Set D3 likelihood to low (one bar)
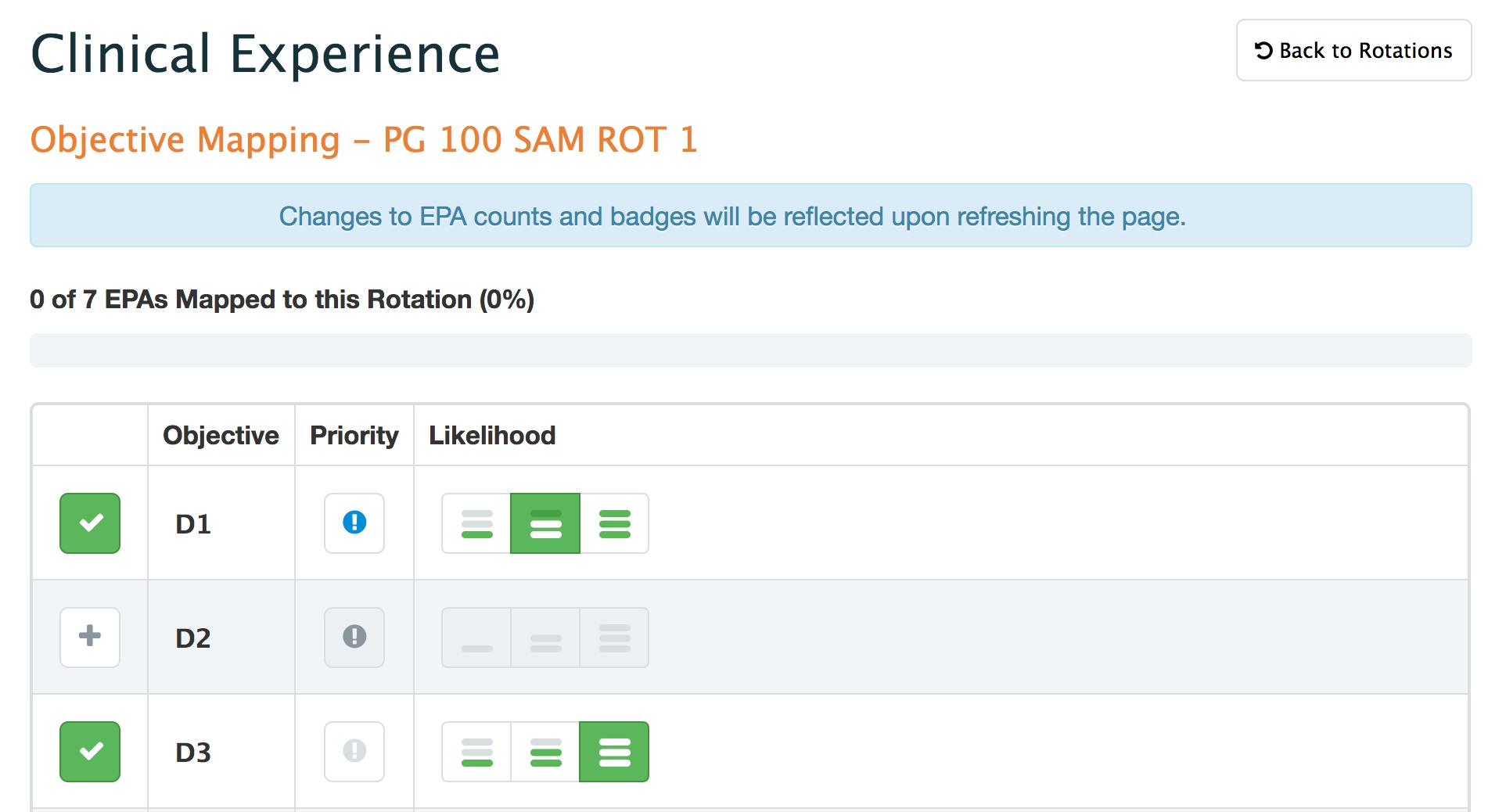Viewport: 1488px width, 812px height. point(476,752)
